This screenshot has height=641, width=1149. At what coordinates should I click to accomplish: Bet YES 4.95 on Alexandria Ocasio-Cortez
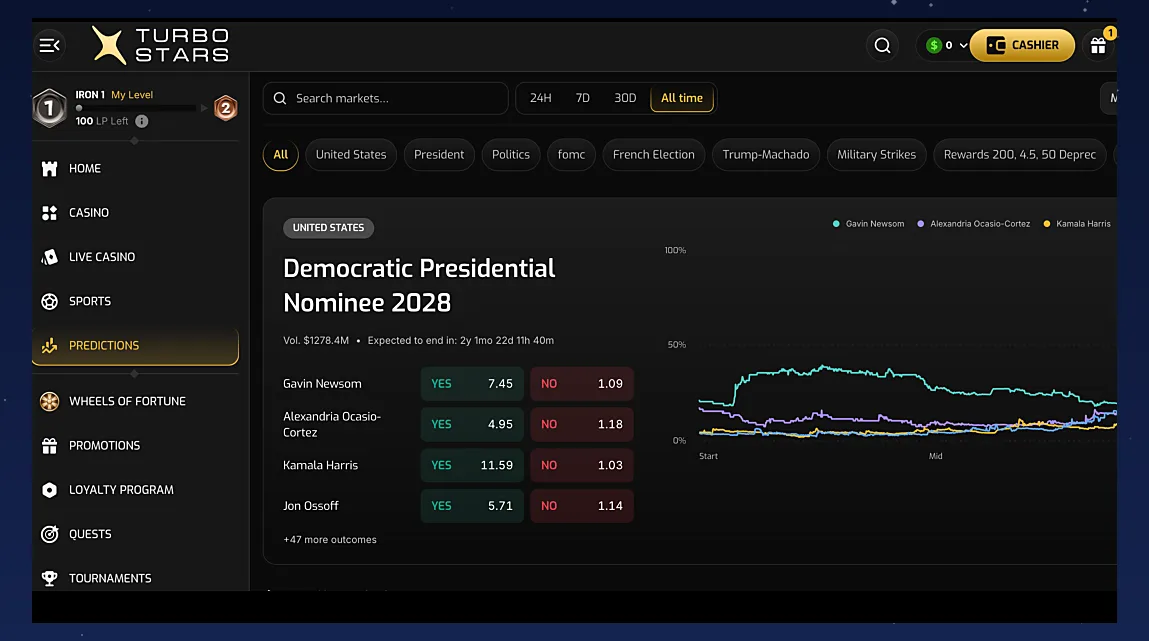coord(472,424)
